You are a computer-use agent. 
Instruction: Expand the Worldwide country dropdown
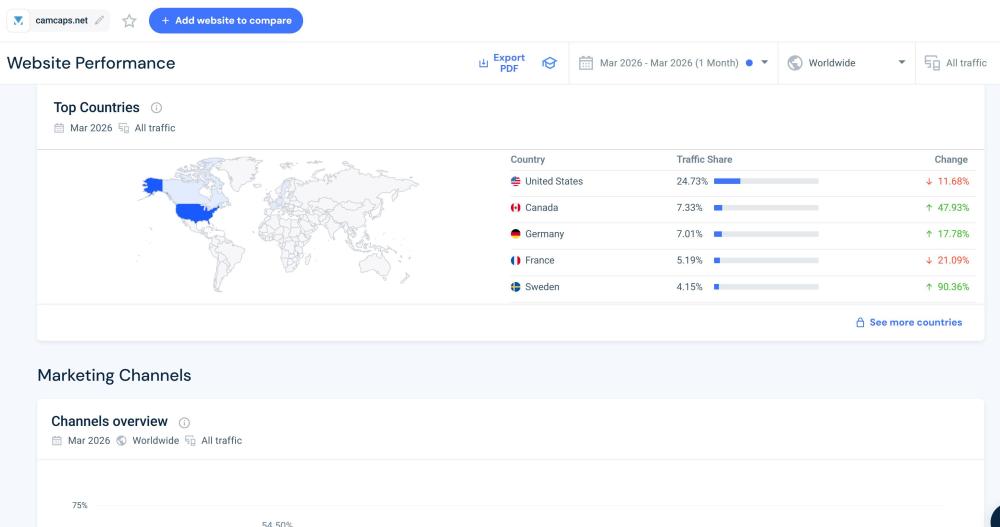click(x=846, y=63)
